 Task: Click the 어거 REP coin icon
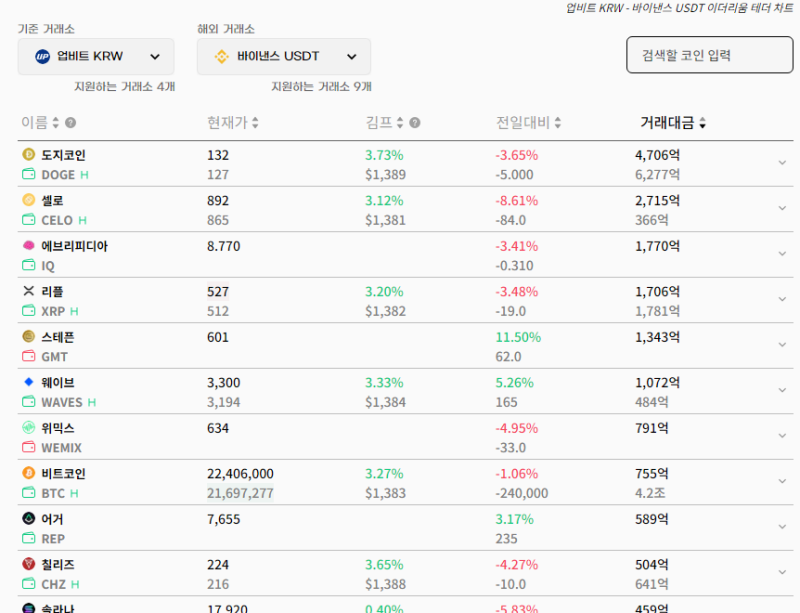point(29,519)
